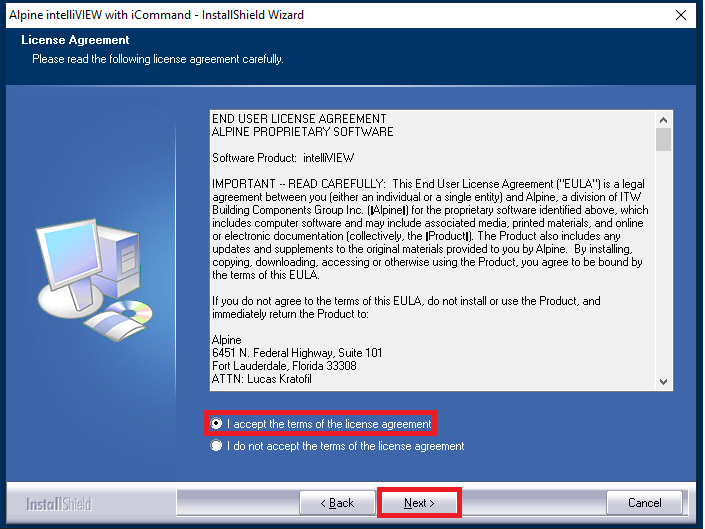Viewport: 705px width, 529px height.
Task: Click 'ATTN: Lucas Kratofil' line
Action: [262, 379]
